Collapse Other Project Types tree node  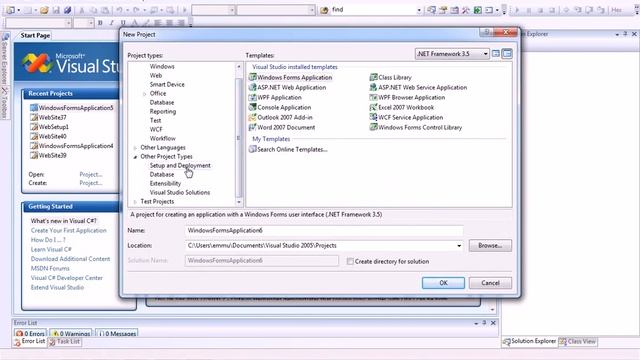point(135,157)
